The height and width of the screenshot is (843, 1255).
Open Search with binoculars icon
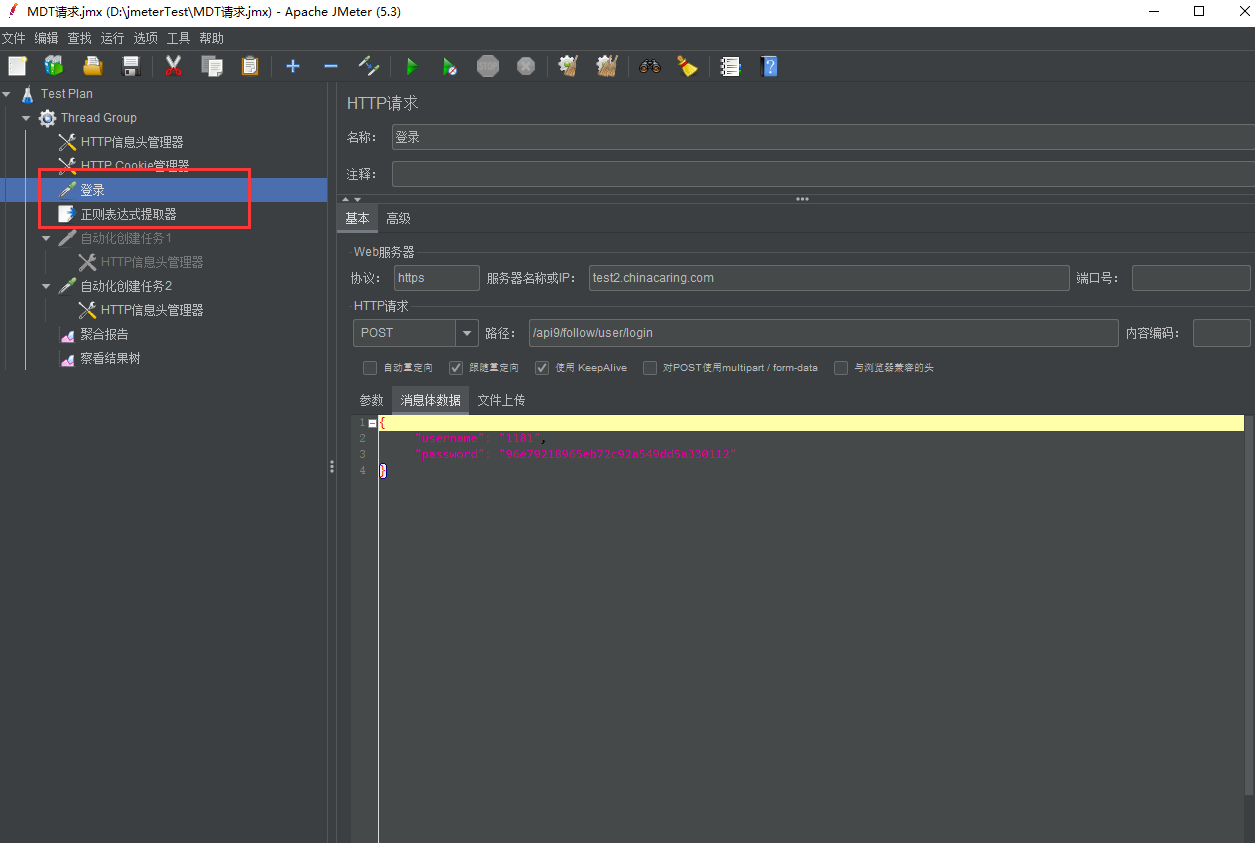650,66
